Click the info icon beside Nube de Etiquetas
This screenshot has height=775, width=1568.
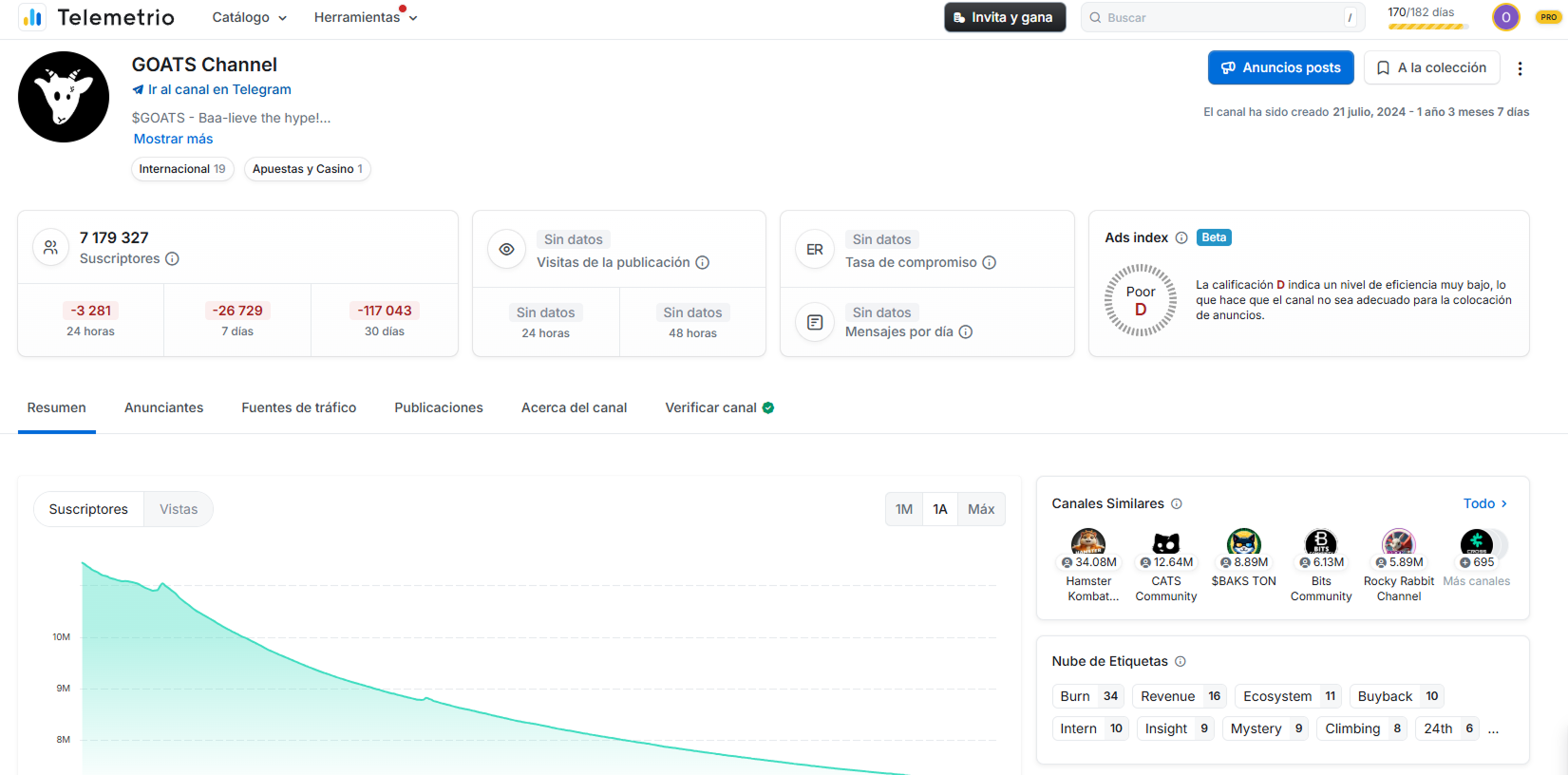1181,661
